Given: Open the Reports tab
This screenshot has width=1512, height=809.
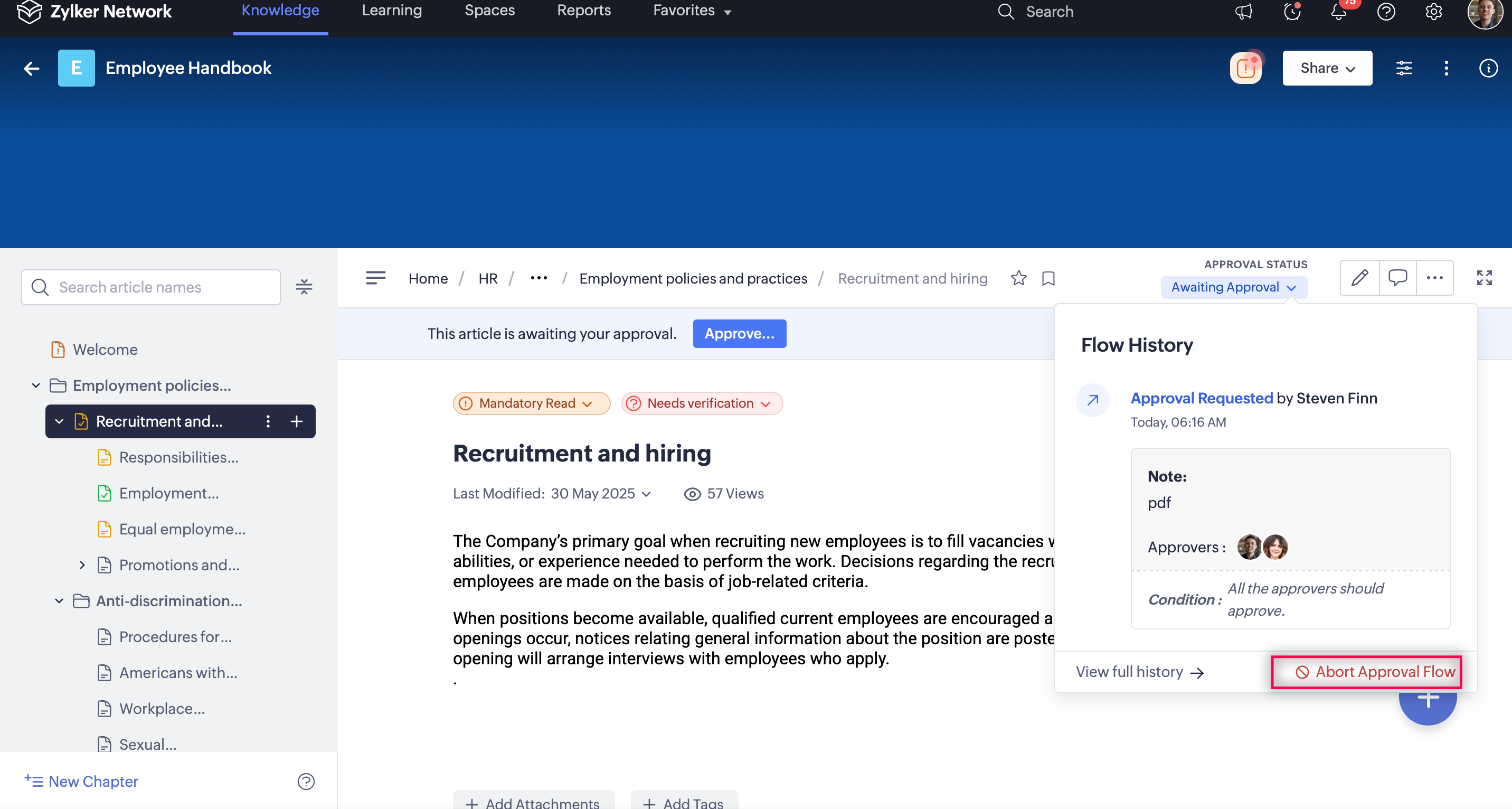Looking at the screenshot, I should point(583,11).
